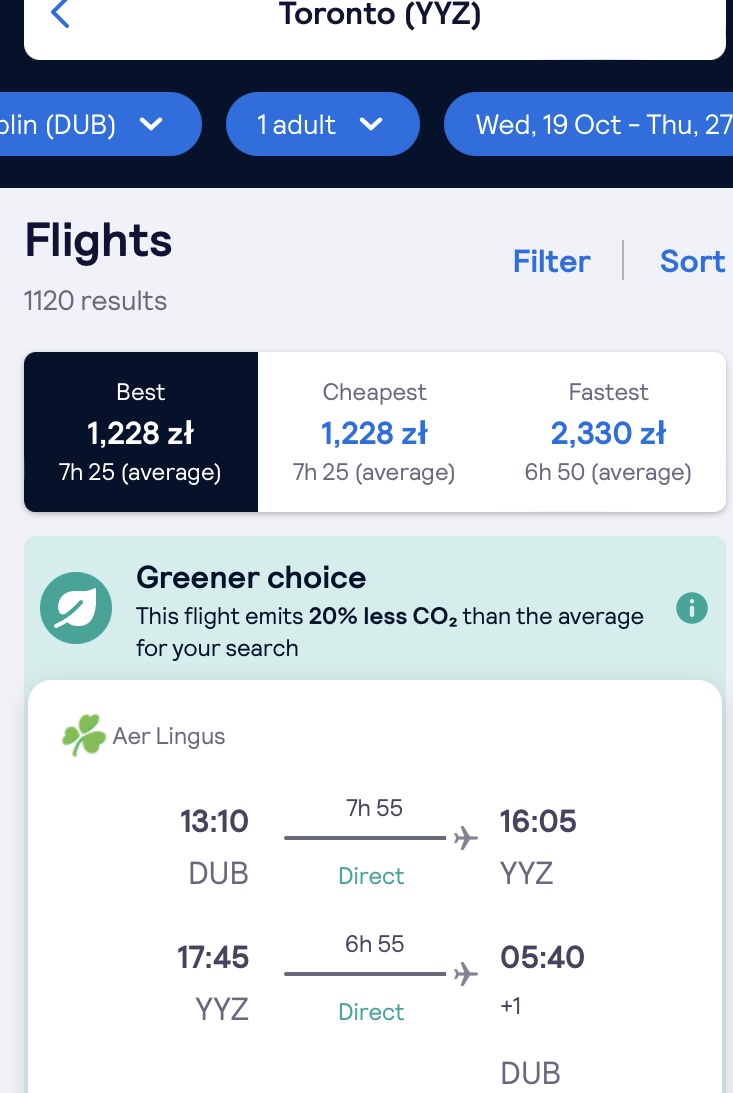Image resolution: width=733 pixels, height=1093 pixels.
Task: Tap the outbound flight airplane icon
Action: point(465,838)
